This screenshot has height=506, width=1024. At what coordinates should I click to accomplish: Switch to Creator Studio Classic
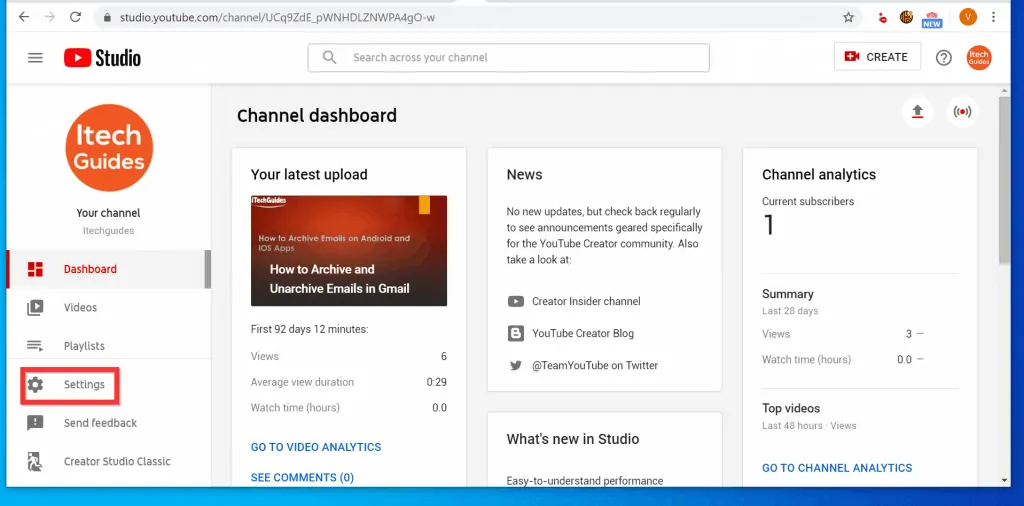pos(106,462)
